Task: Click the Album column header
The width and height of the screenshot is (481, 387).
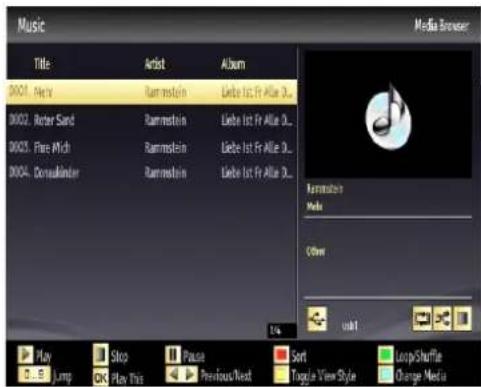Action: [x=233, y=64]
